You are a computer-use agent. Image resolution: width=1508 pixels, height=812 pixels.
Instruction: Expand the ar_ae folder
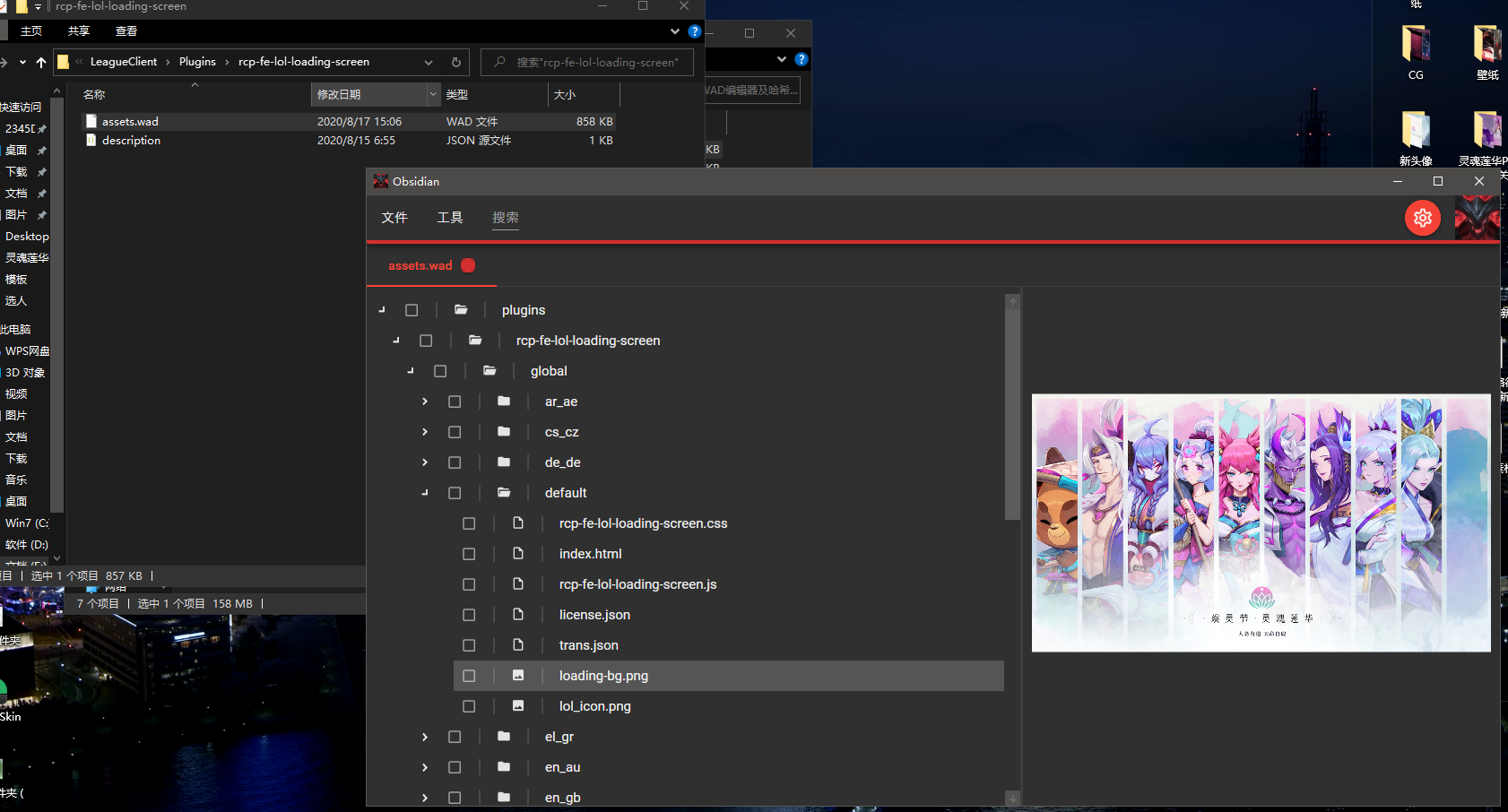coord(425,402)
